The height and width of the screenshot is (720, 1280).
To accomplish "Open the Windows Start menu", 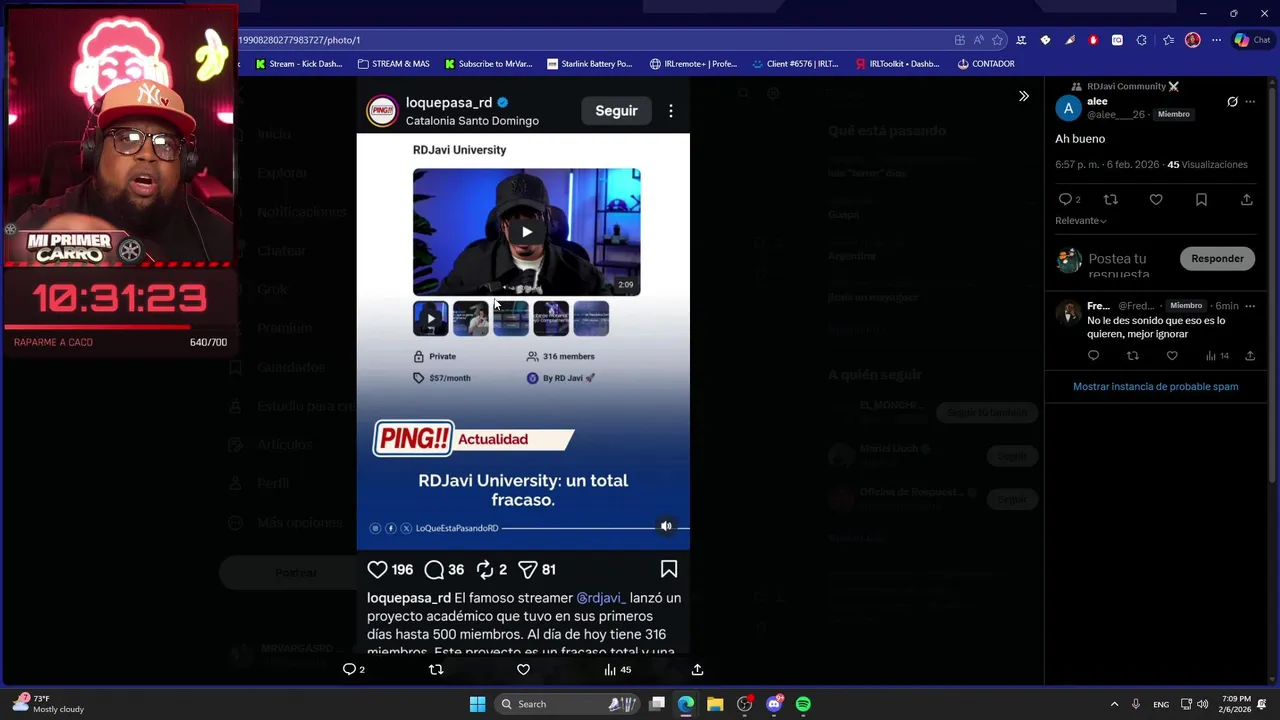I will (x=477, y=704).
